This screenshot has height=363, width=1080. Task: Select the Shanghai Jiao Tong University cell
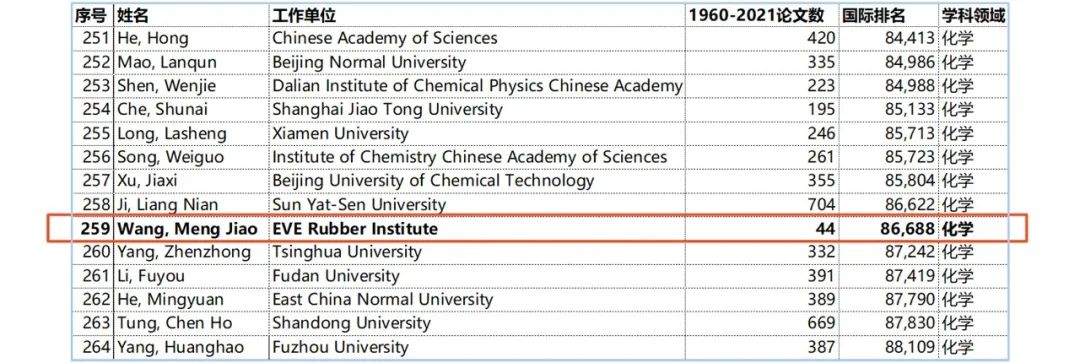pos(477,110)
